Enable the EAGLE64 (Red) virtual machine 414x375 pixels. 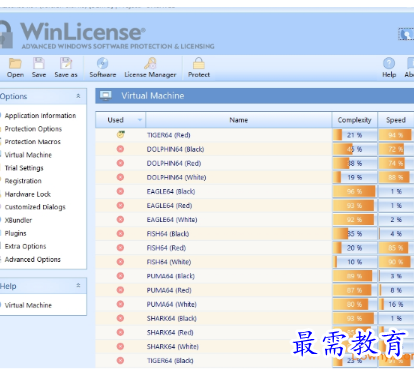point(120,205)
